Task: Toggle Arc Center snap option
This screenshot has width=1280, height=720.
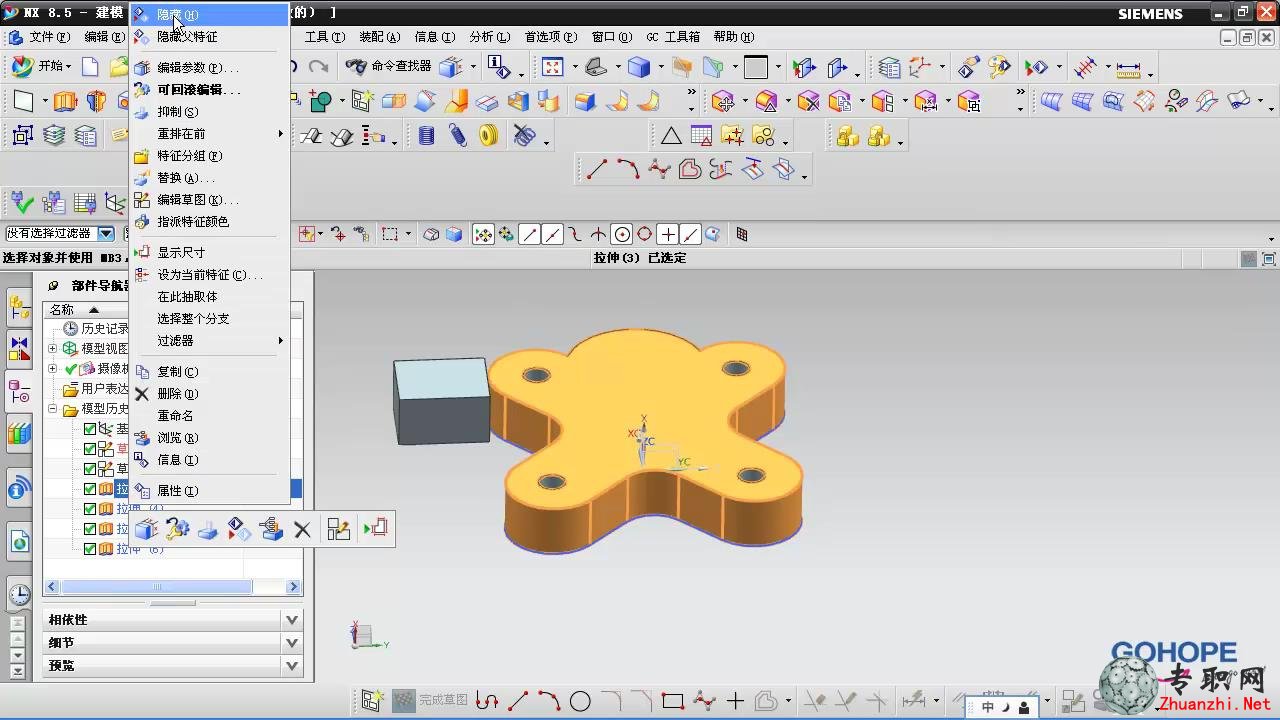Action: click(x=622, y=234)
